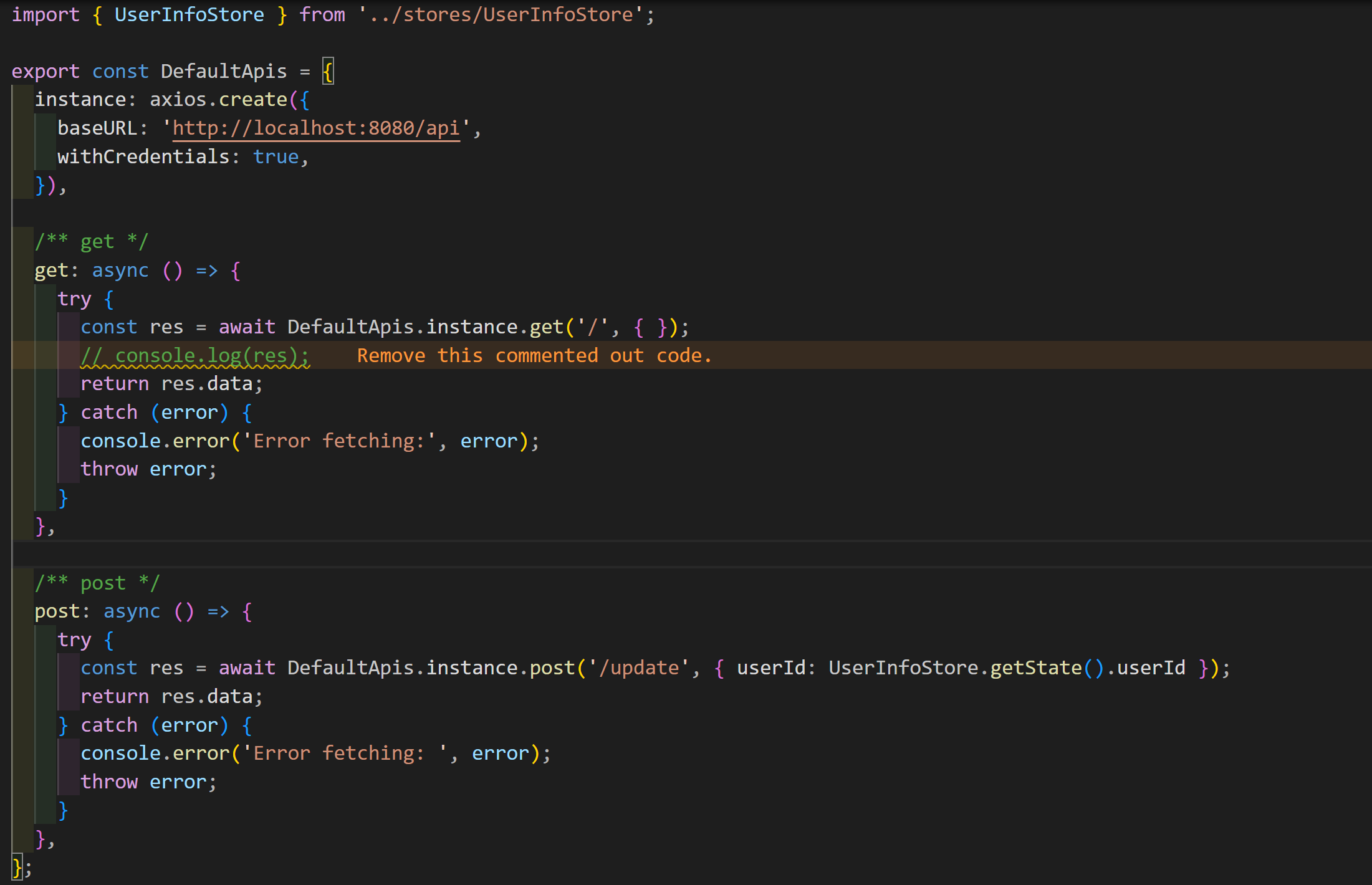Viewport: 1372px width, 885px height.
Task: Click the closing }), of axios.create
Action: pos(50,185)
